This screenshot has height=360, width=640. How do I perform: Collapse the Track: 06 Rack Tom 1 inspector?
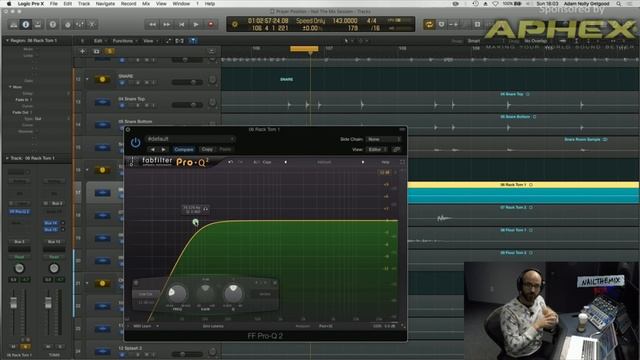7,158
